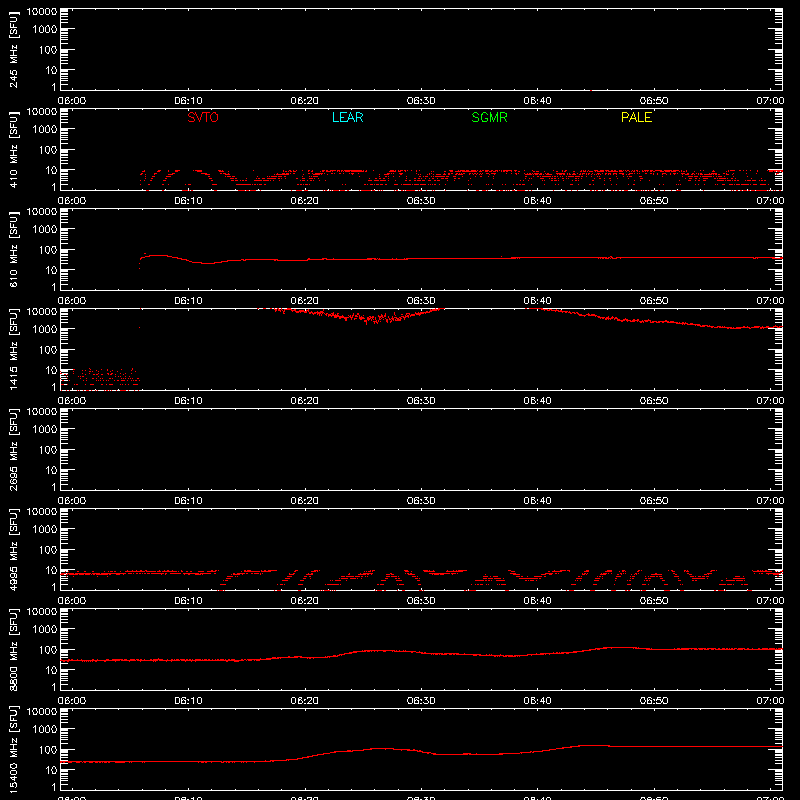Click 06:50 time label below 610 MHz panel
Screen dimensions: 800x800
tap(654, 301)
